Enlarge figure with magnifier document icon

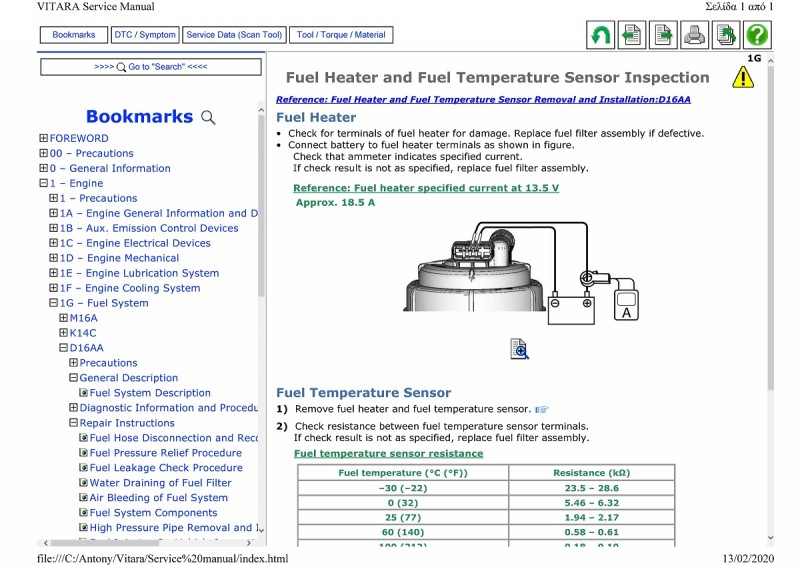pos(519,349)
